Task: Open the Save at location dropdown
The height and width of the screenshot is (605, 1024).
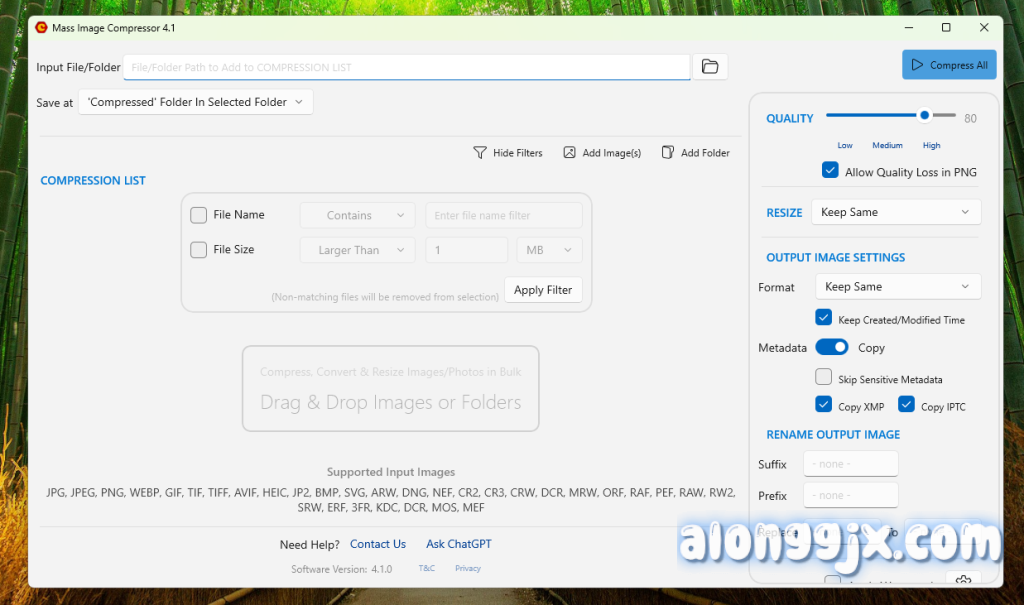Action: coord(196,102)
